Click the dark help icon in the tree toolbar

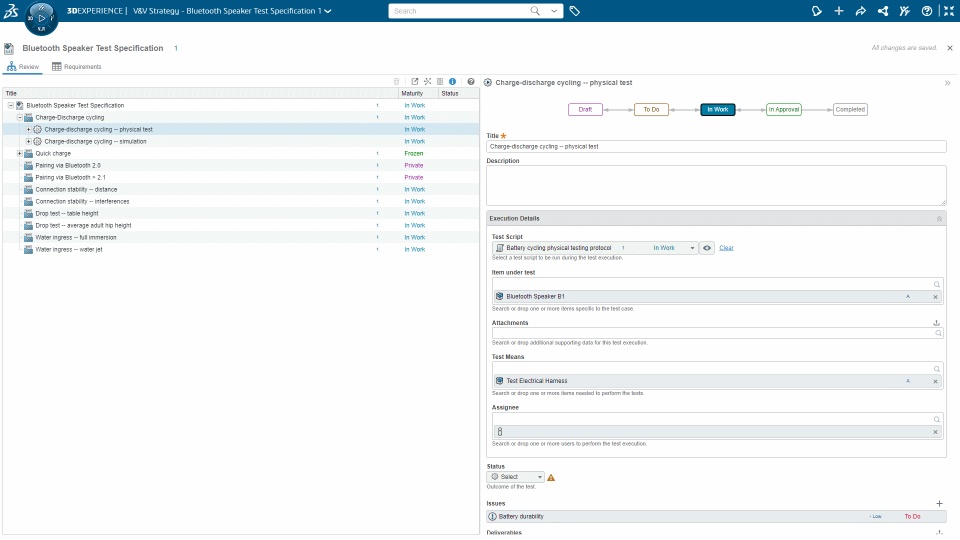[x=471, y=81]
